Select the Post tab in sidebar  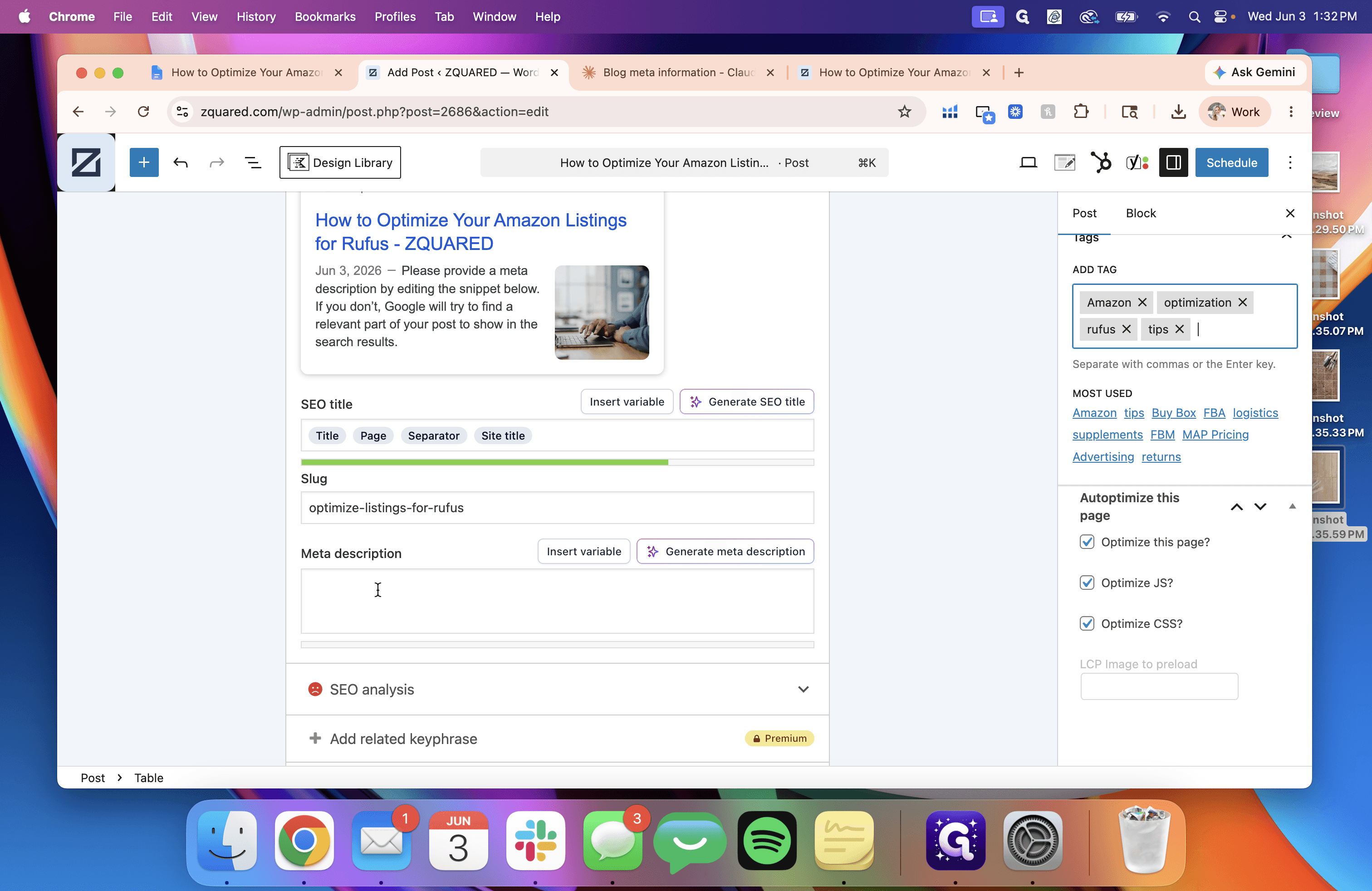pyautogui.click(x=1084, y=213)
